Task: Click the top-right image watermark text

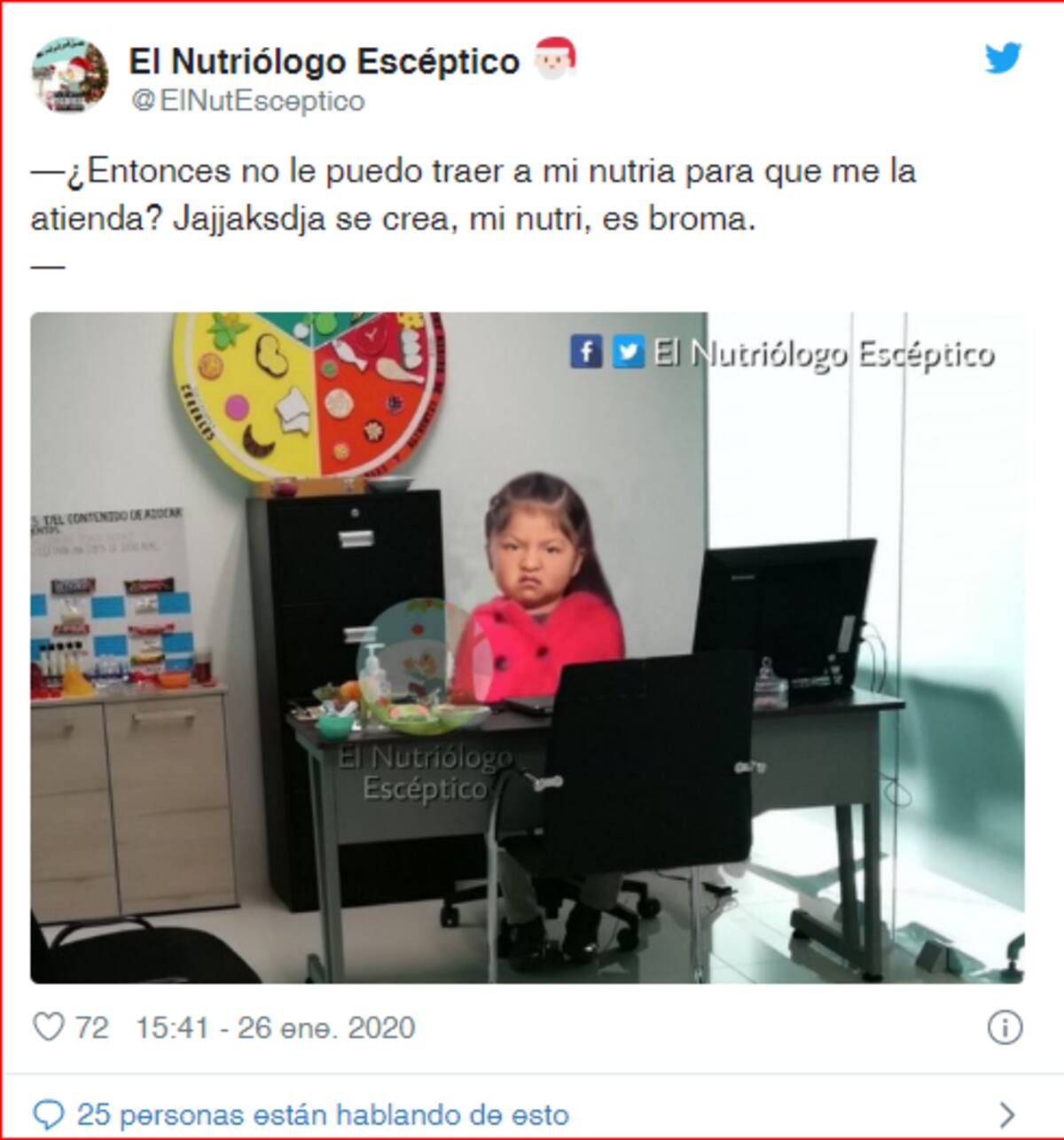Action: click(824, 353)
